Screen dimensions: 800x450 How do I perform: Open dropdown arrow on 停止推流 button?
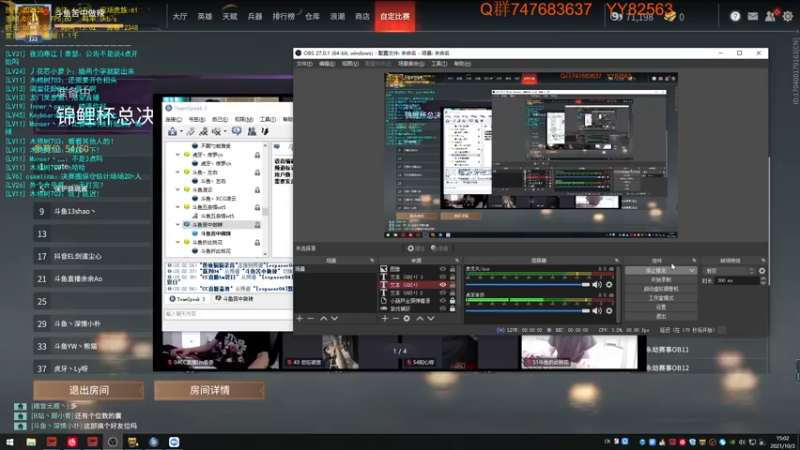[x=691, y=271]
